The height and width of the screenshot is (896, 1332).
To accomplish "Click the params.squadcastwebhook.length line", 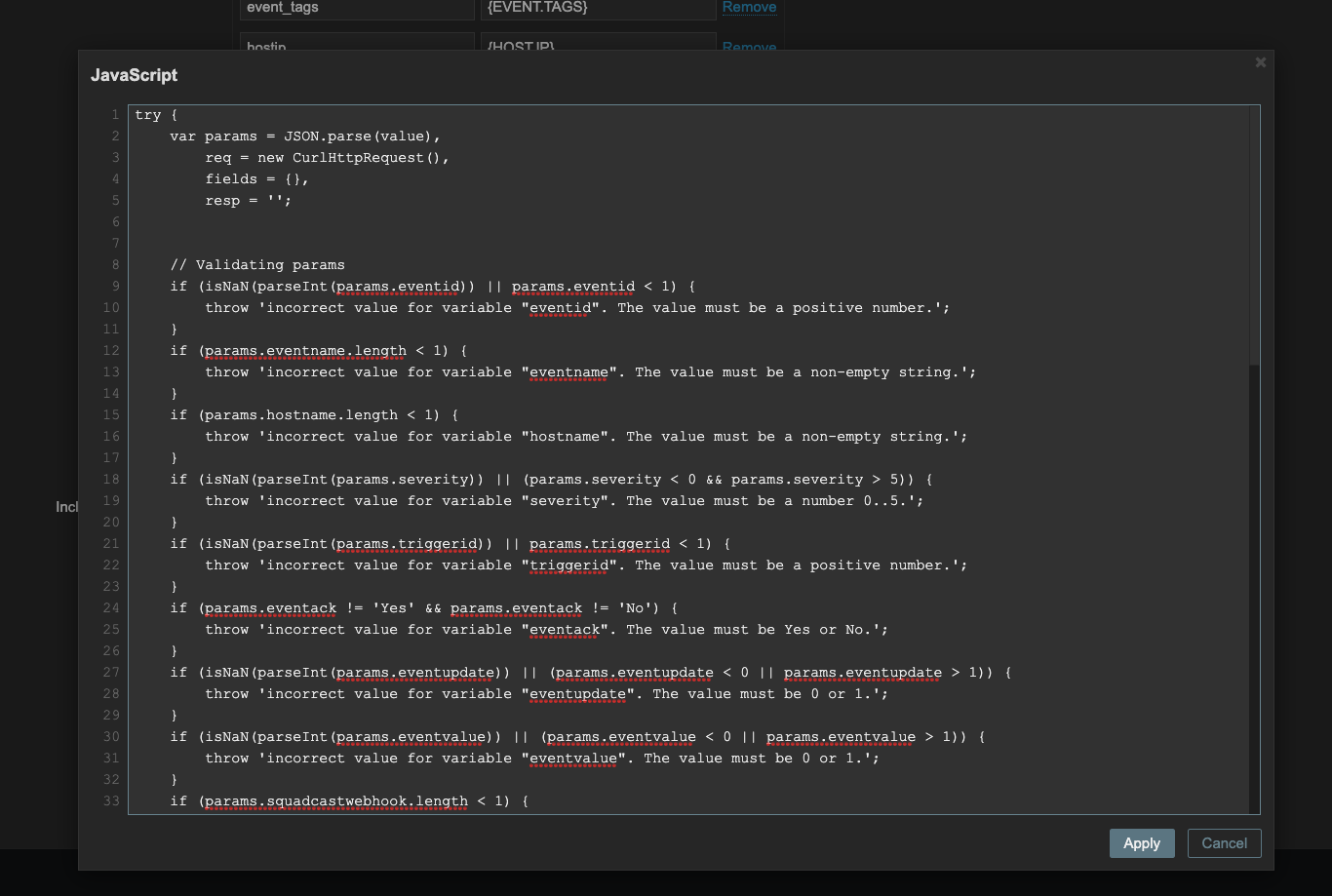I will tap(349, 801).
